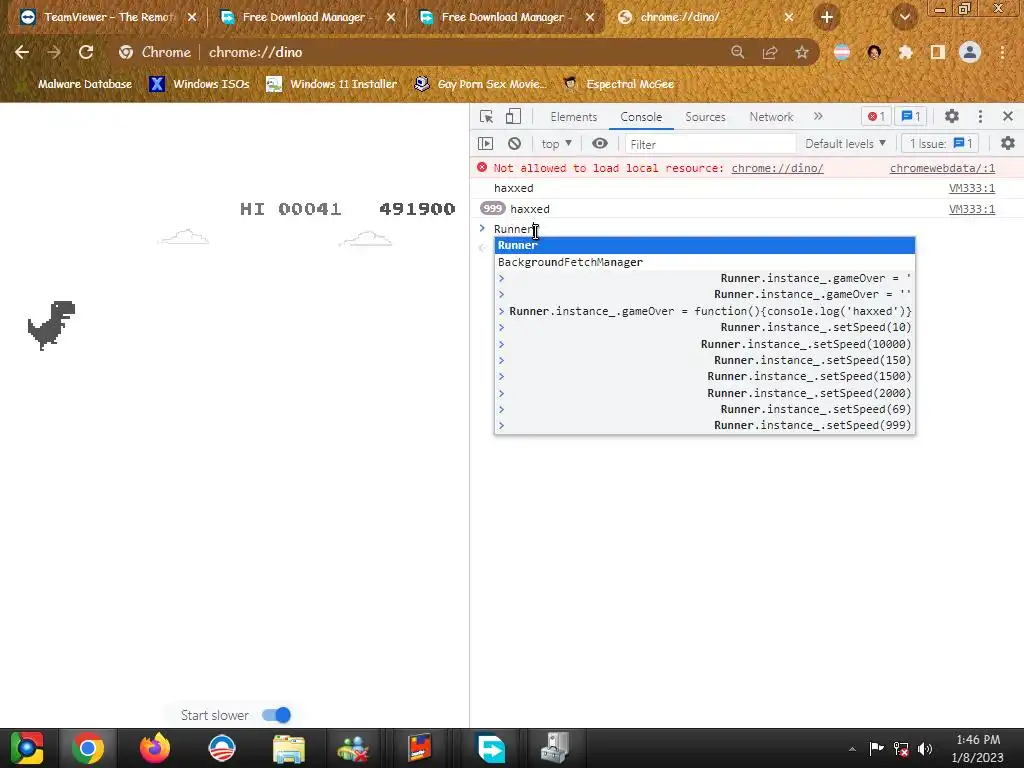Choose the gameOver = function() history suggestion
This screenshot has height=768, width=1024.
click(x=705, y=312)
